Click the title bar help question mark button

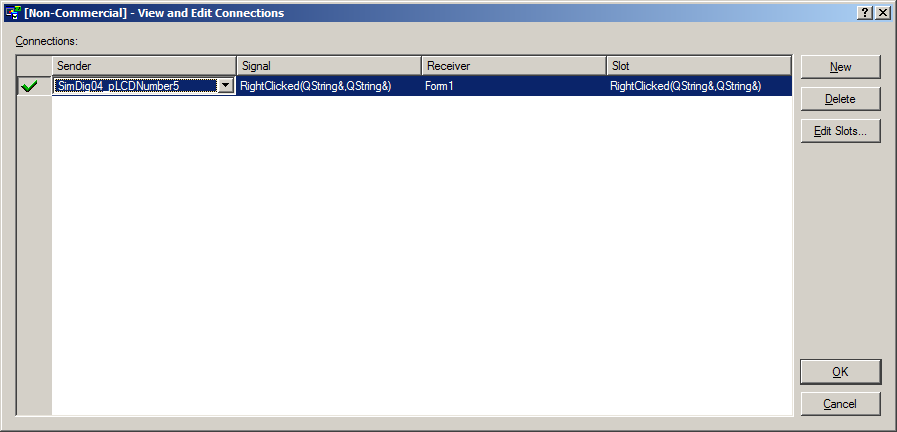pyautogui.click(x=866, y=13)
